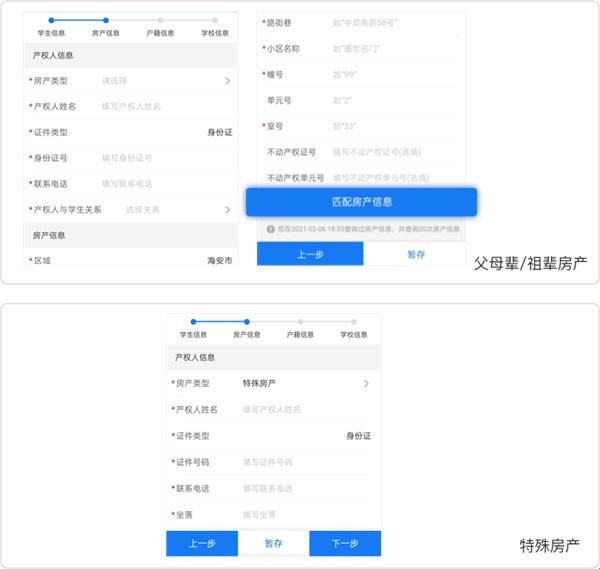Tap 上一步 below the 匹配房产信息 button
The height and width of the screenshot is (569, 600).
309,254
